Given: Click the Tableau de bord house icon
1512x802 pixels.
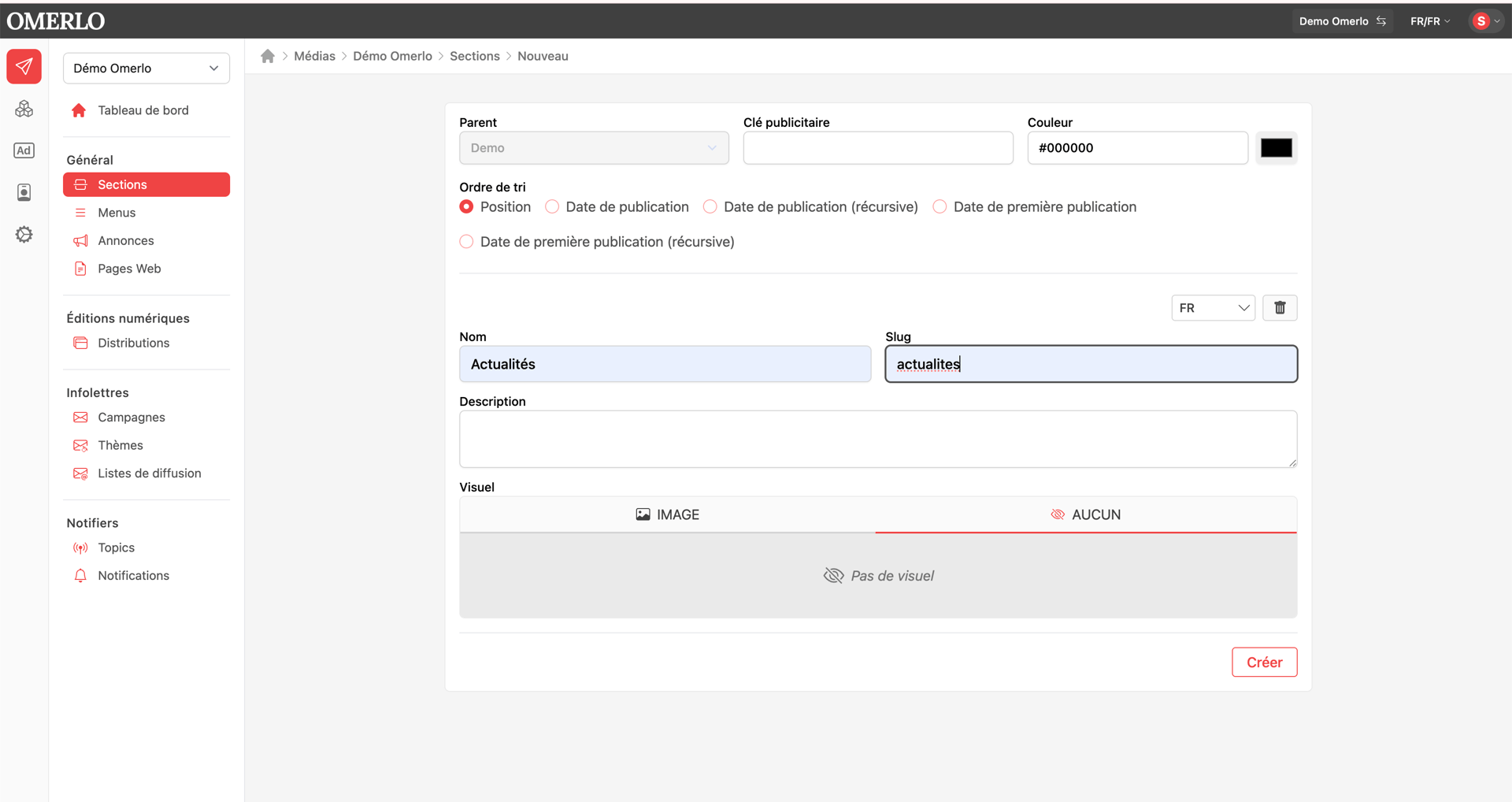Looking at the screenshot, I should (79, 110).
